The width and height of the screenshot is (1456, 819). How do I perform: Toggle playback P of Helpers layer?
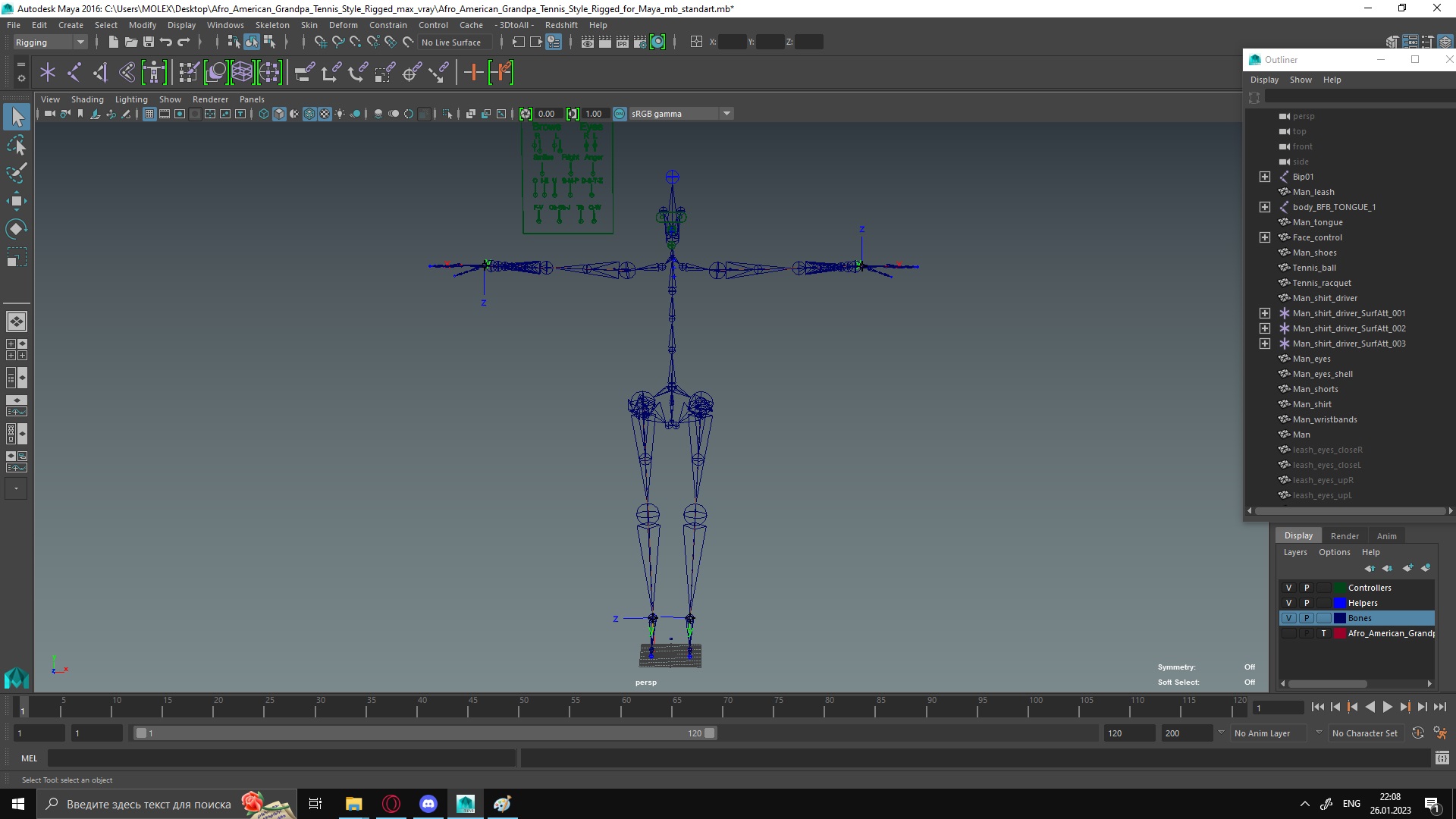1307,603
